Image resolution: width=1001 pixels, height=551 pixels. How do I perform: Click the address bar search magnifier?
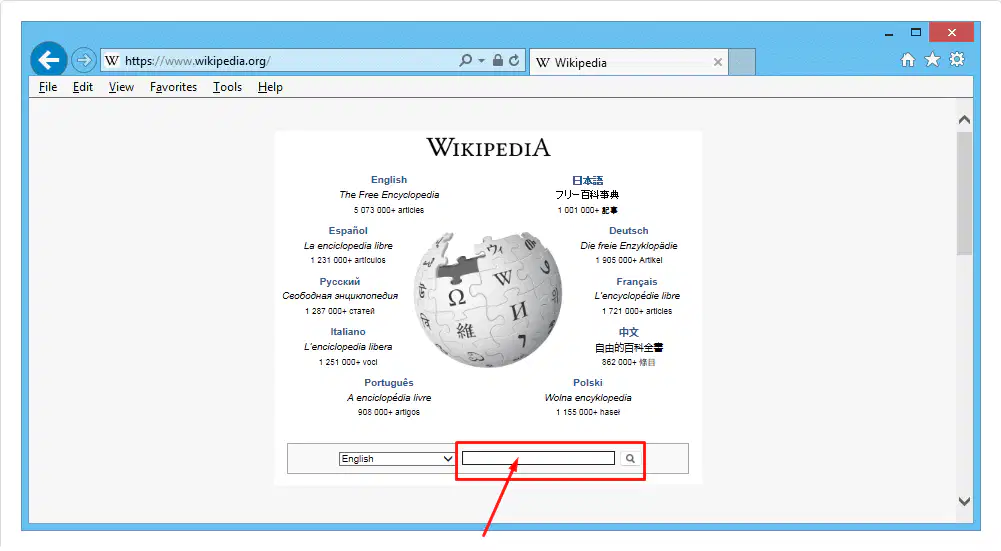pos(465,60)
